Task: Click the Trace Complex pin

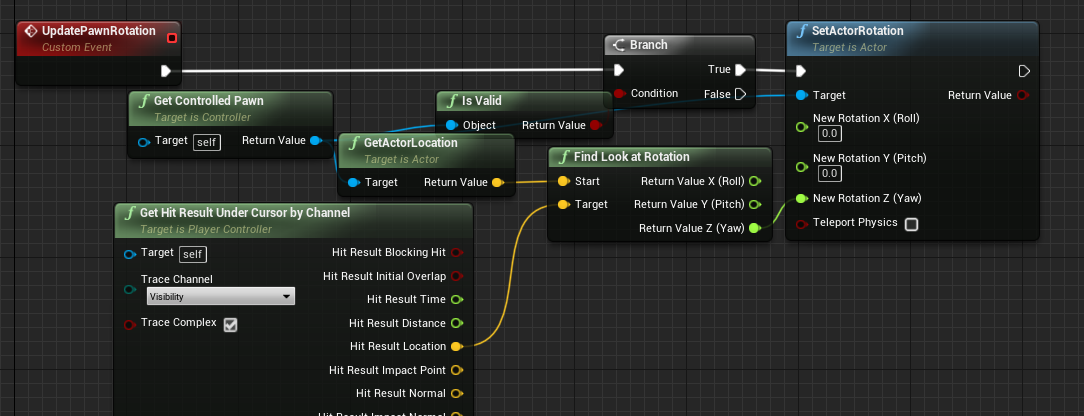Action: click(129, 324)
